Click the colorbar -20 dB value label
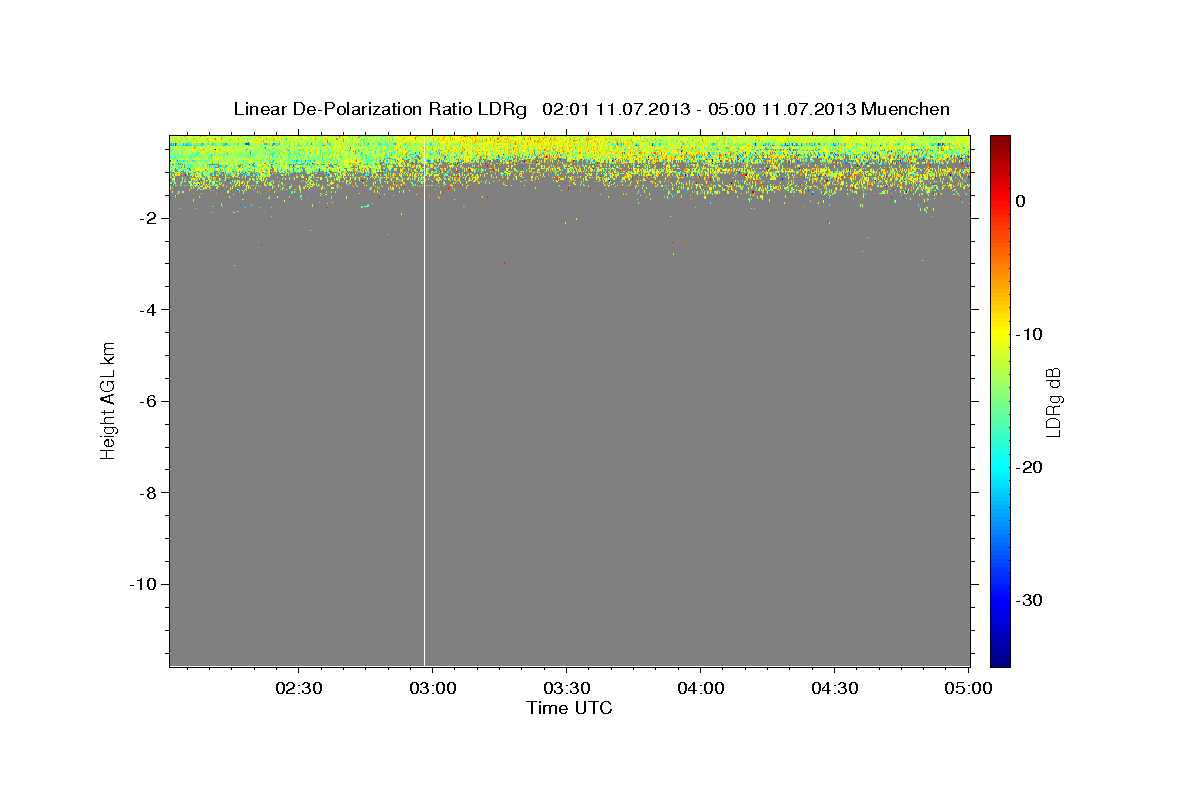The width and height of the screenshot is (1200, 800). (x=1029, y=467)
